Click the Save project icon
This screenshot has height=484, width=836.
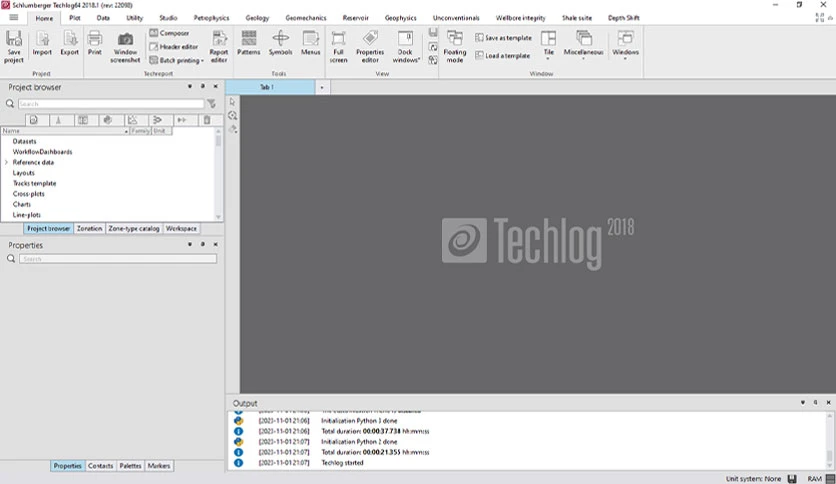tap(14, 46)
